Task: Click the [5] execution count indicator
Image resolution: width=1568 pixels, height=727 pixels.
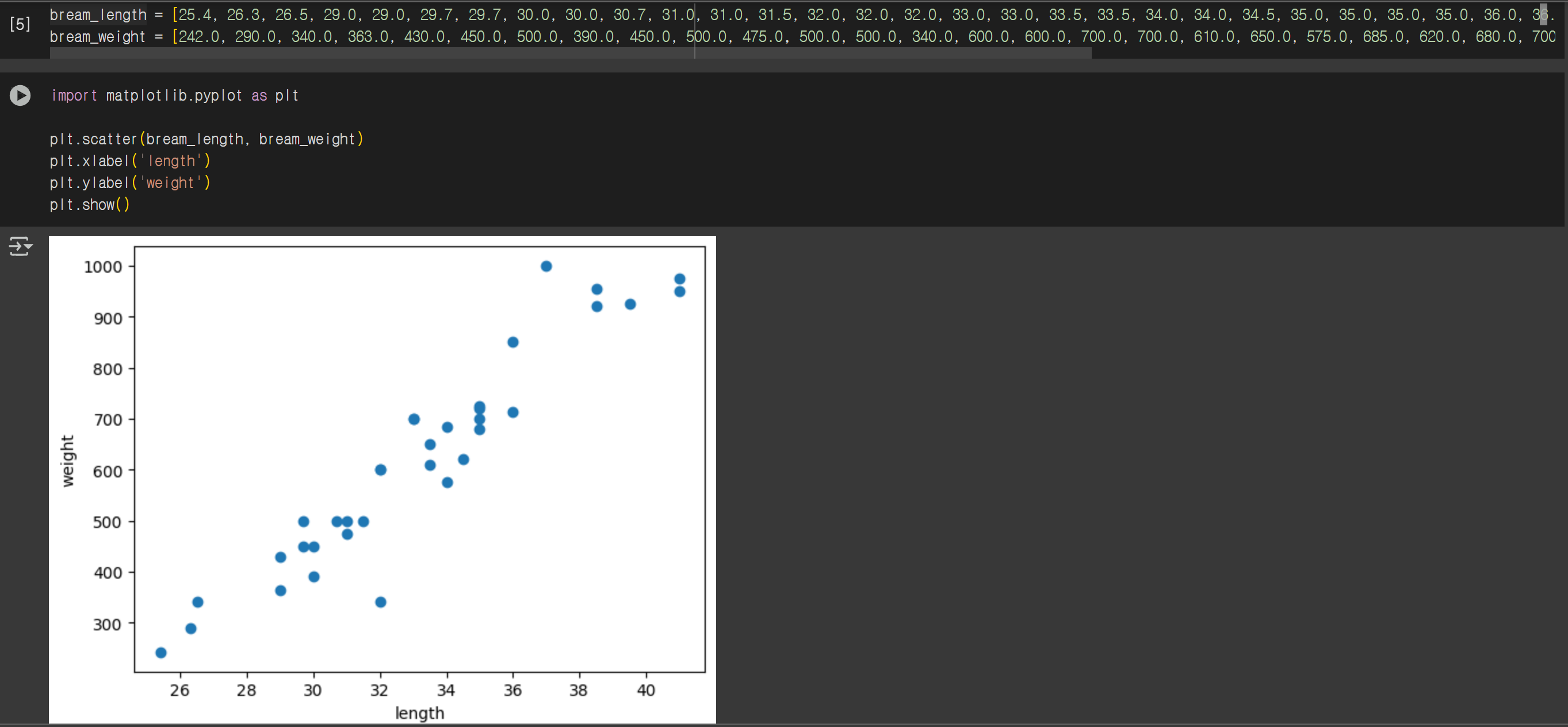Action: coord(20,24)
